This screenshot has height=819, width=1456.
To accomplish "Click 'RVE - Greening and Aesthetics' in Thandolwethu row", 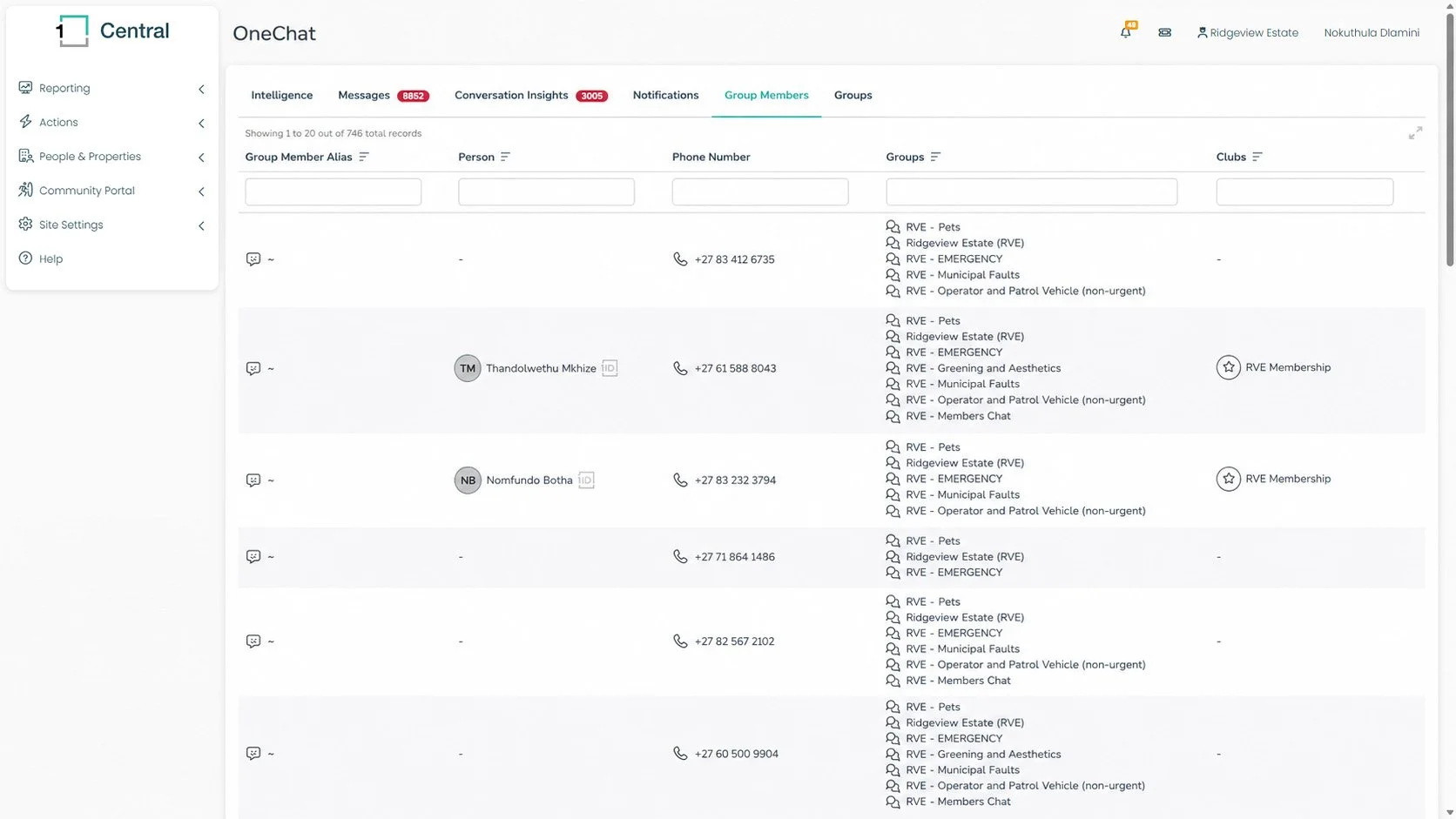I will tap(983, 368).
